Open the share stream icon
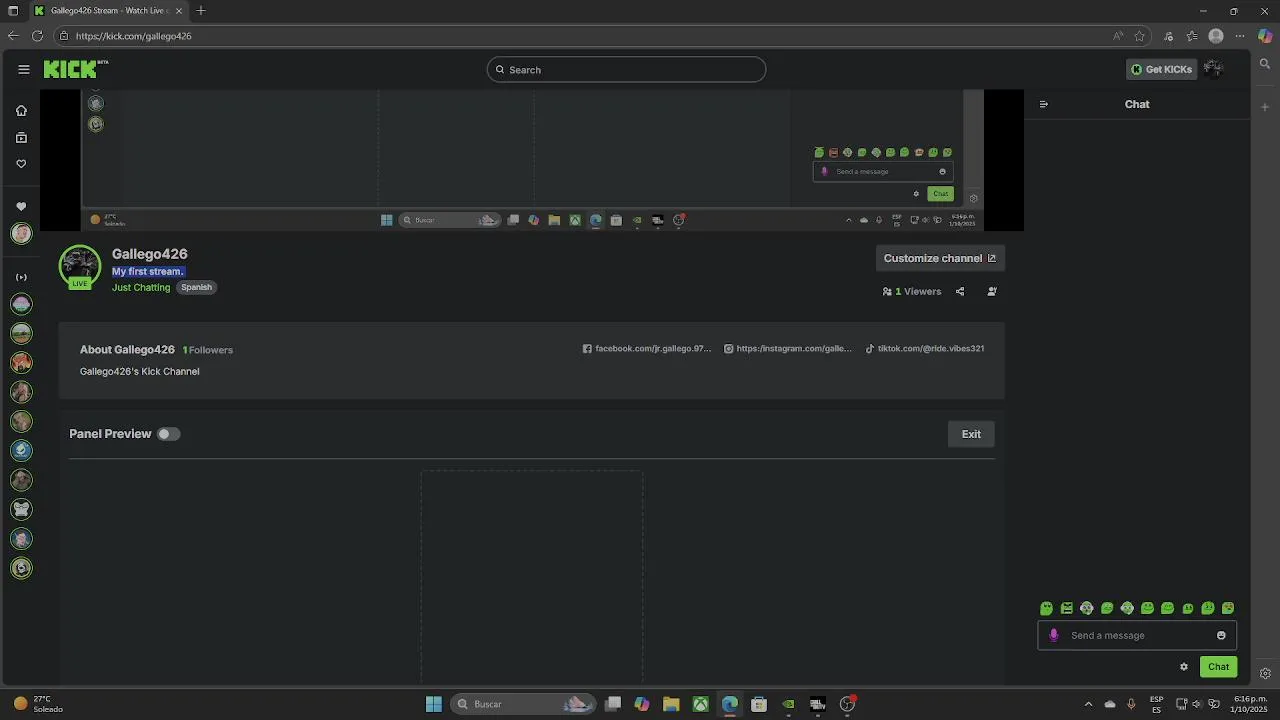This screenshot has width=1280, height=720. 960,292
